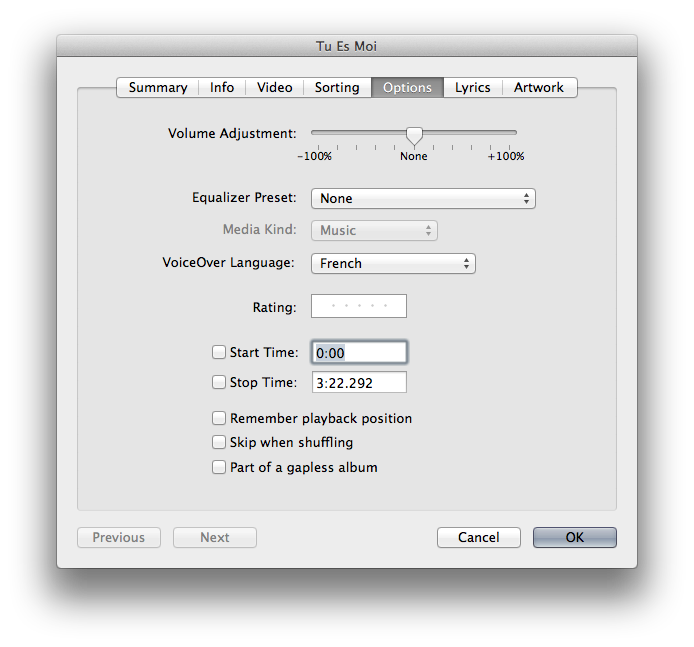Image resolution: width=694 pixels, height=647 pixels.
Task: Go to the Sorting tab
Action: tap(337, 88)
